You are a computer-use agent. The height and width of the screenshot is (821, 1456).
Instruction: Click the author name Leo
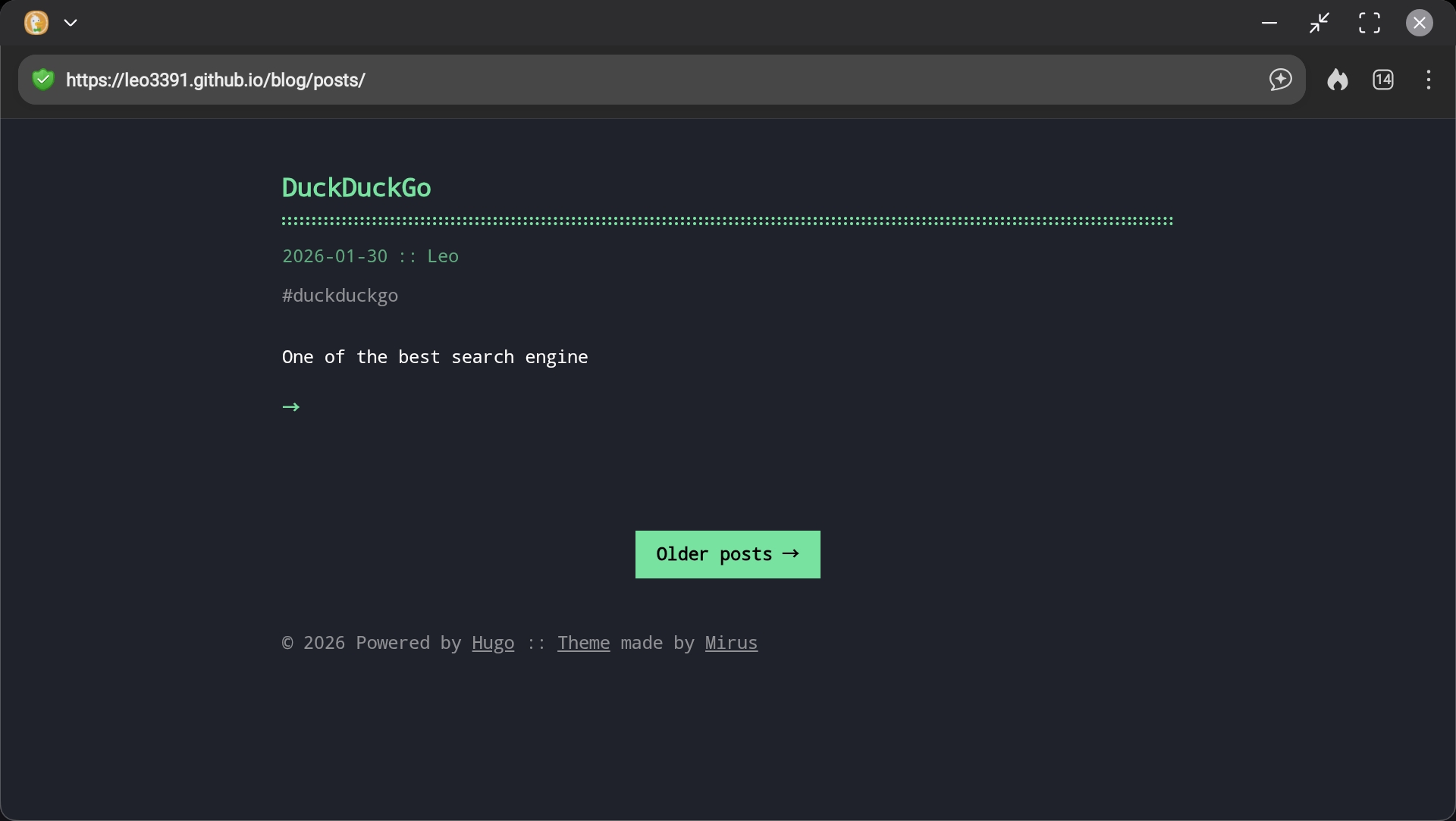443,256
